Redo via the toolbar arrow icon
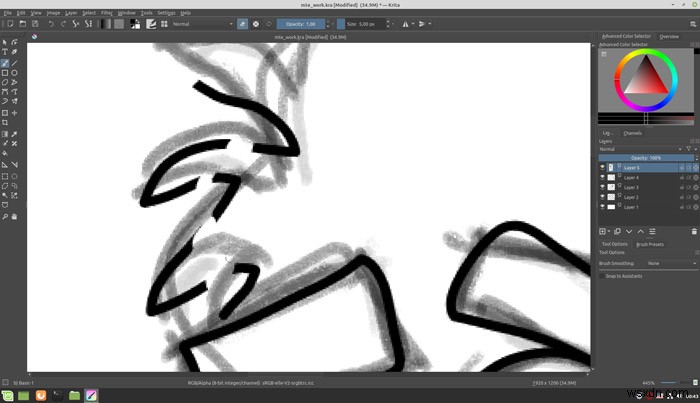This screenshot has width=700, height=403. coord(63,24)
